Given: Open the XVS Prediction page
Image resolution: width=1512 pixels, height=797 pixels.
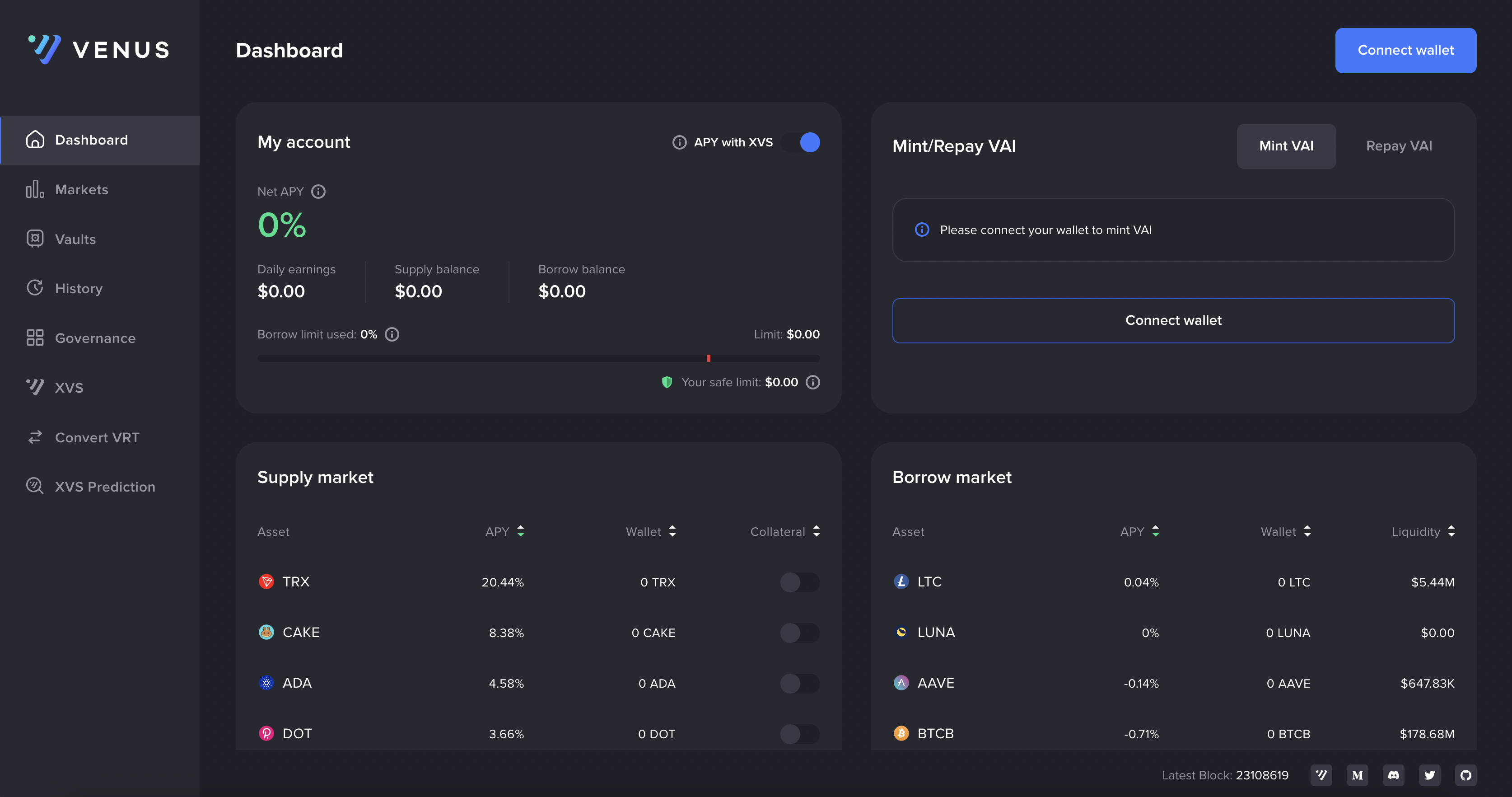Looking at the screenshot, I should point(100,487).
